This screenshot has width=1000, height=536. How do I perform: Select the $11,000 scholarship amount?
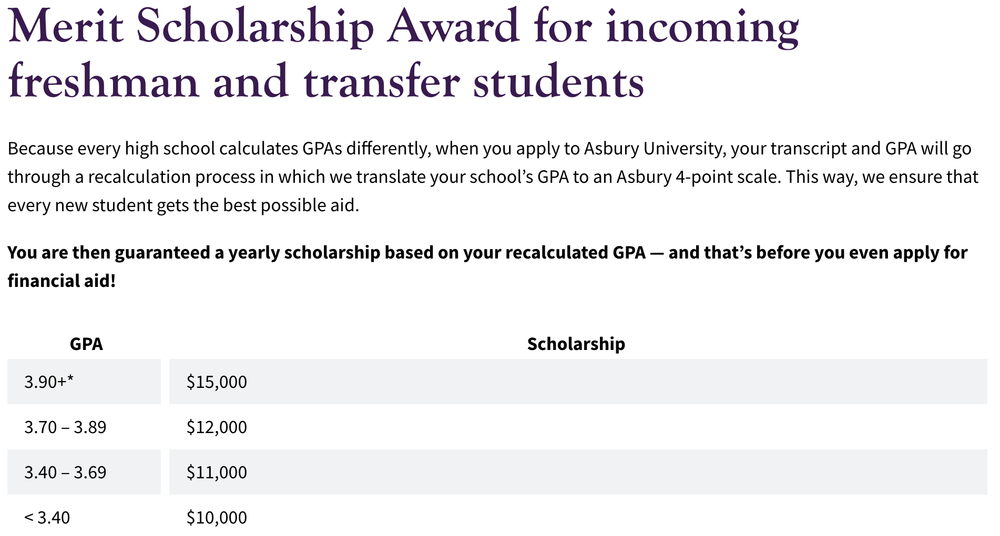point(217,472)
